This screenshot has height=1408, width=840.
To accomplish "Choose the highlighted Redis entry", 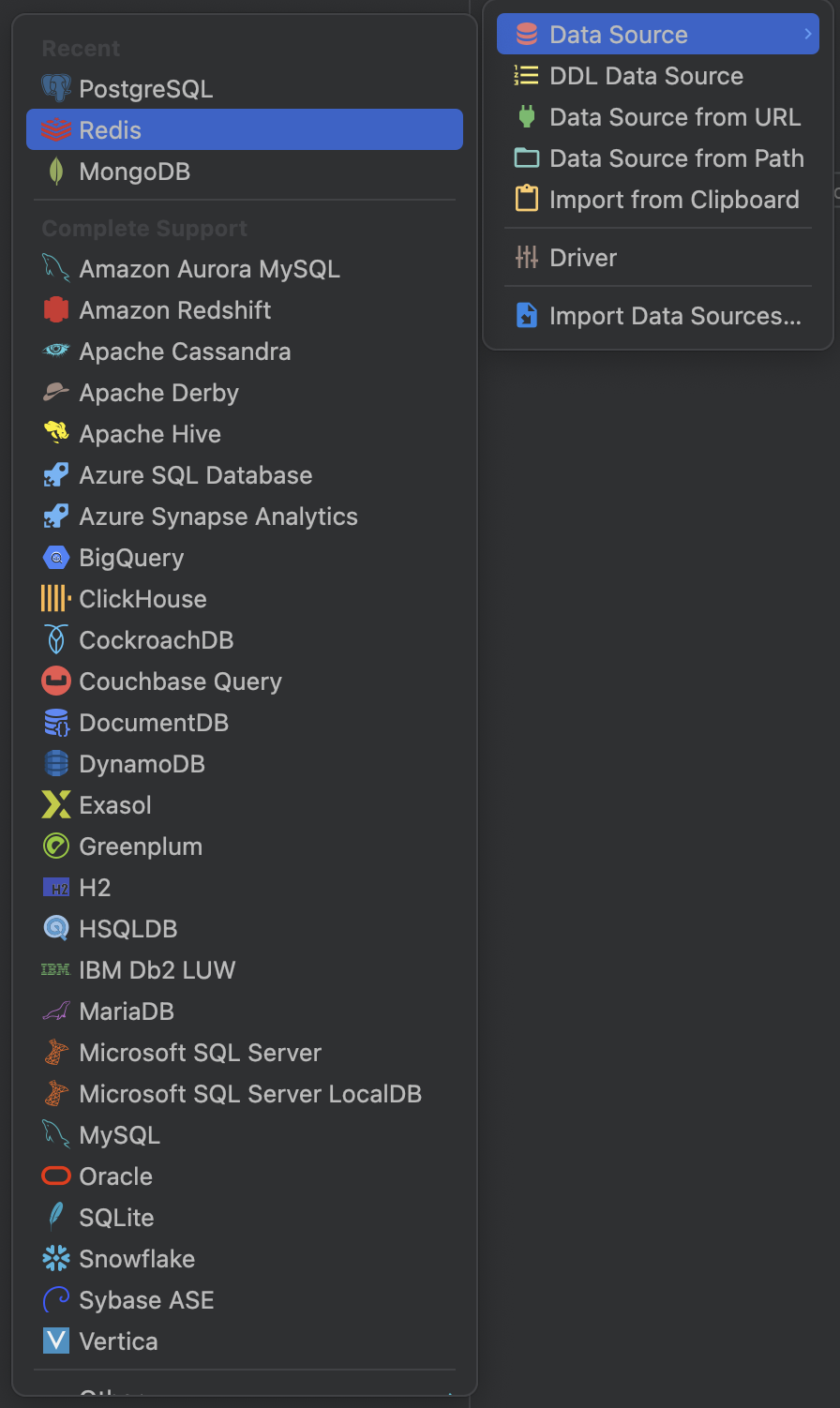I will tap(245, 129).
